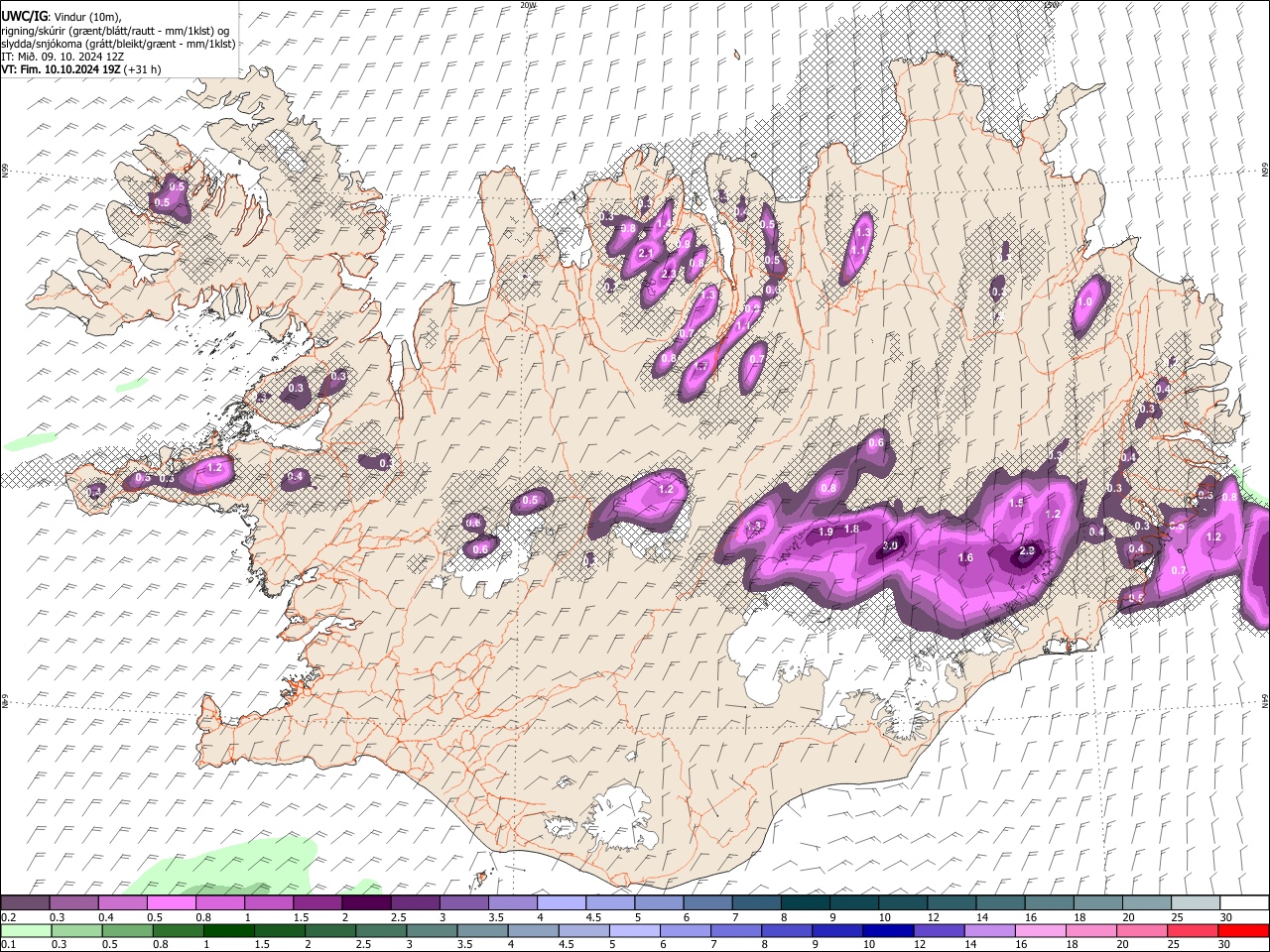Click the white Mýrdalsjökull glacier near the south coast
The width and height of the screenshot is (1270, 952).
click(620, 818)
